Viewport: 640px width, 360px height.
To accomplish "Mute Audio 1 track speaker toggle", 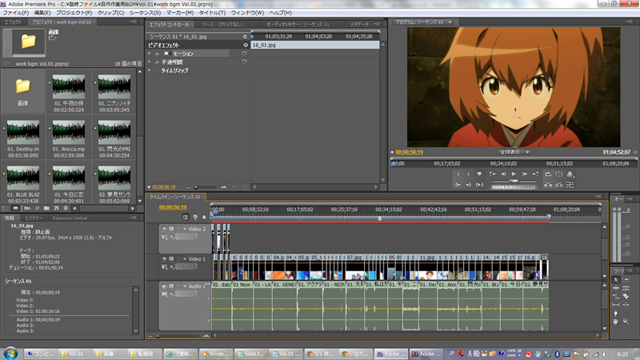I will click(x=164, y=286).
